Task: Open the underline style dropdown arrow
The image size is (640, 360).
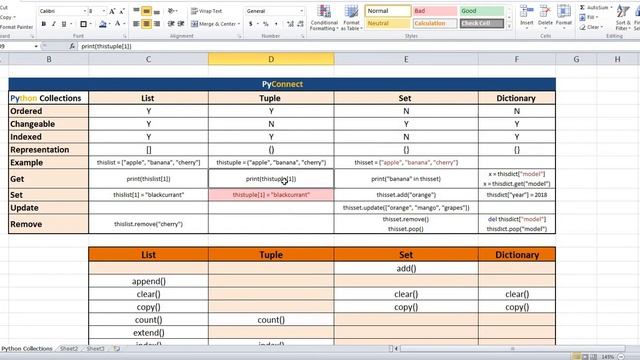Action: pyautogui.click(x=71, y=24)
